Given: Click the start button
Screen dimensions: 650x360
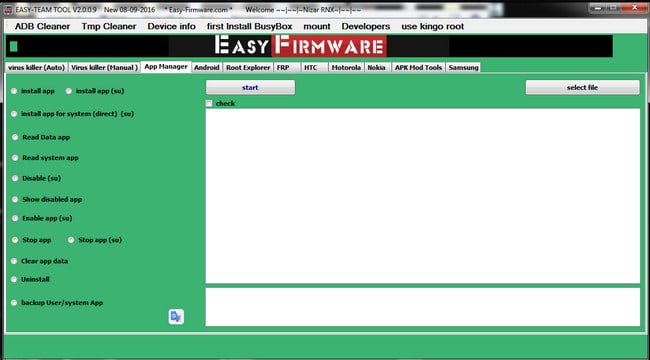Looking at the screenshot, I should coord(250,88).
